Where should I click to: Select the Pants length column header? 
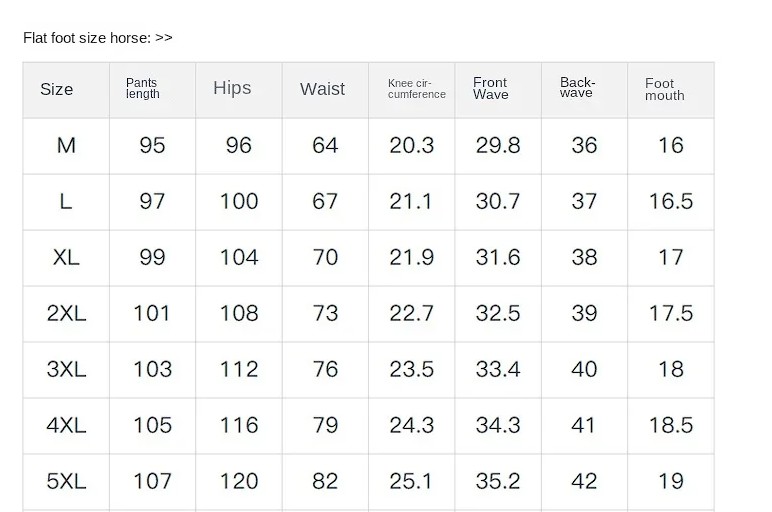point(153,90)
